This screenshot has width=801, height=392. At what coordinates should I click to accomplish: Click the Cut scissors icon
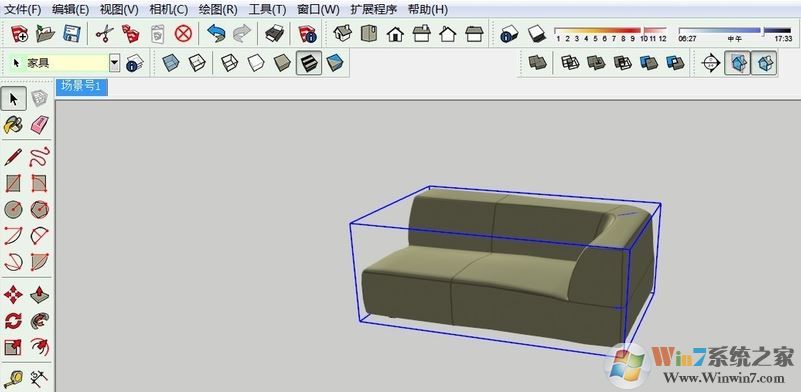point(105,34)
